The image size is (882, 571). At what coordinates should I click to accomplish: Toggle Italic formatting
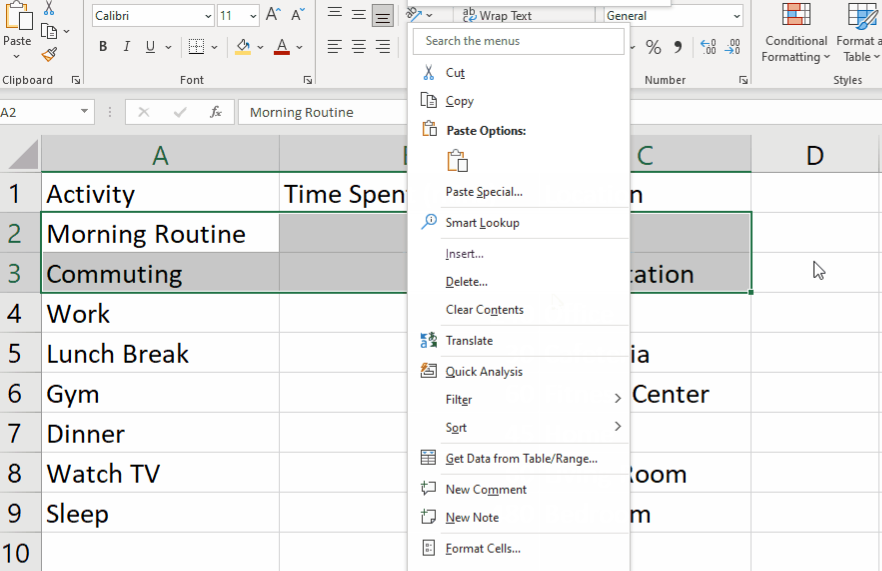click(x=127, y=47)
